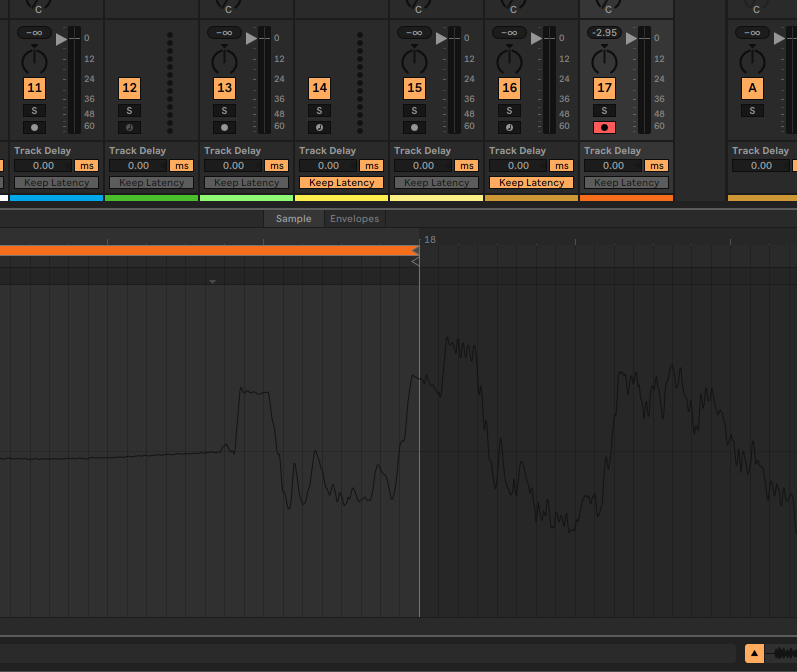797x672 pixels.
Task: Arm track 17 for recording
Action: click(x=604, y=127)
